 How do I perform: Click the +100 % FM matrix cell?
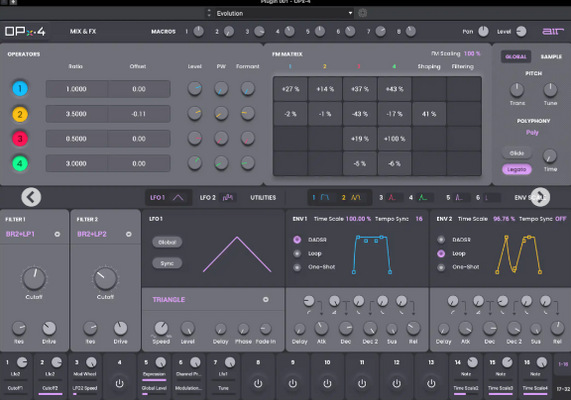click(394, 139)
